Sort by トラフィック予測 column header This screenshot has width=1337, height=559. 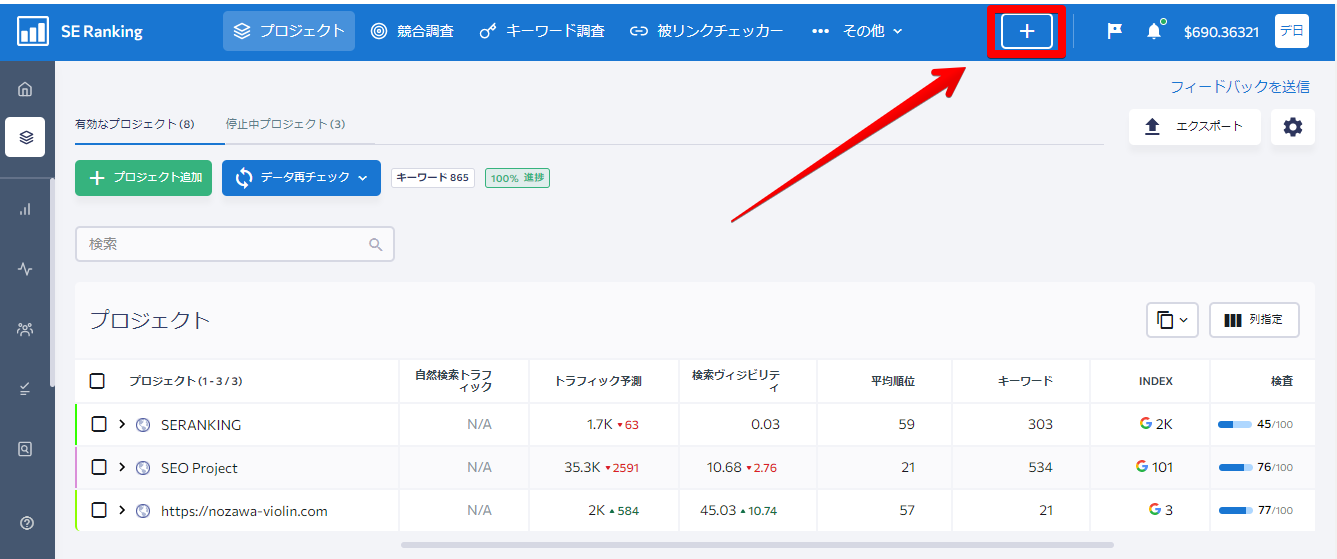598,381
